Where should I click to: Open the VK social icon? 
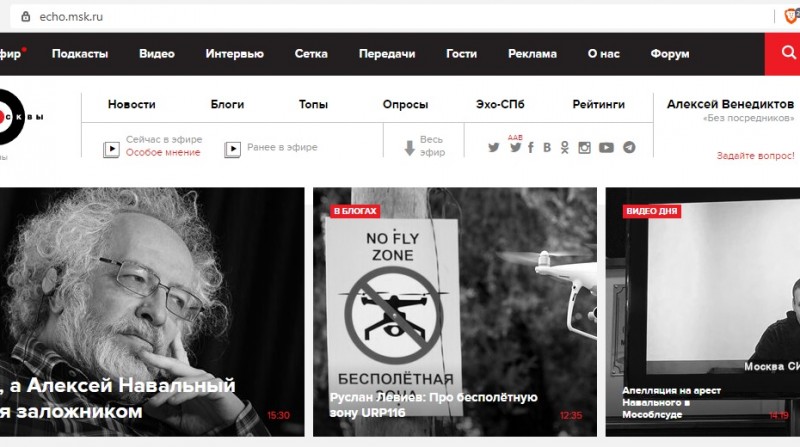[546, 148]
